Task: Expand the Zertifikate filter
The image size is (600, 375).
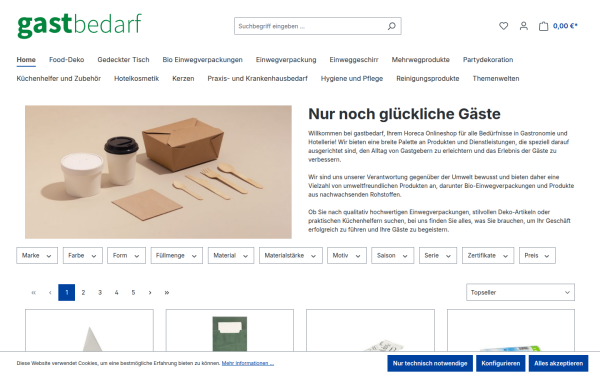Action: tap(488, 255)
